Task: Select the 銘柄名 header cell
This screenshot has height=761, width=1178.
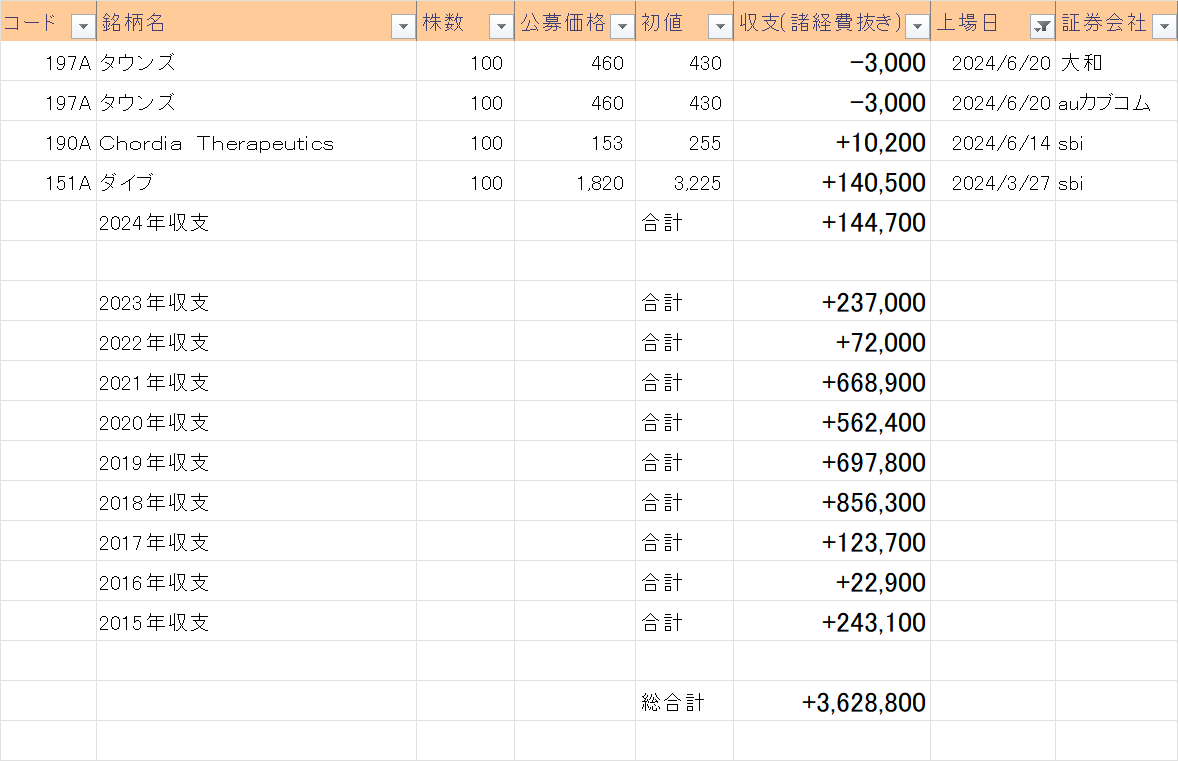Action: pos(256,21)
